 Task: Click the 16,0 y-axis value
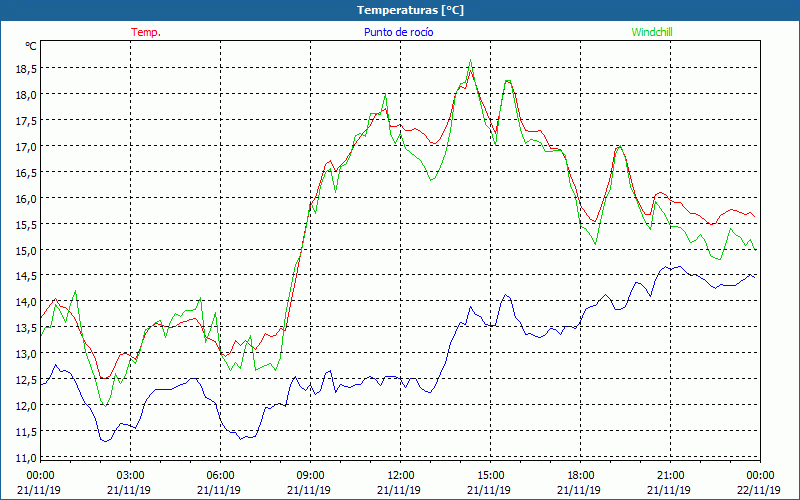point(26,198)
